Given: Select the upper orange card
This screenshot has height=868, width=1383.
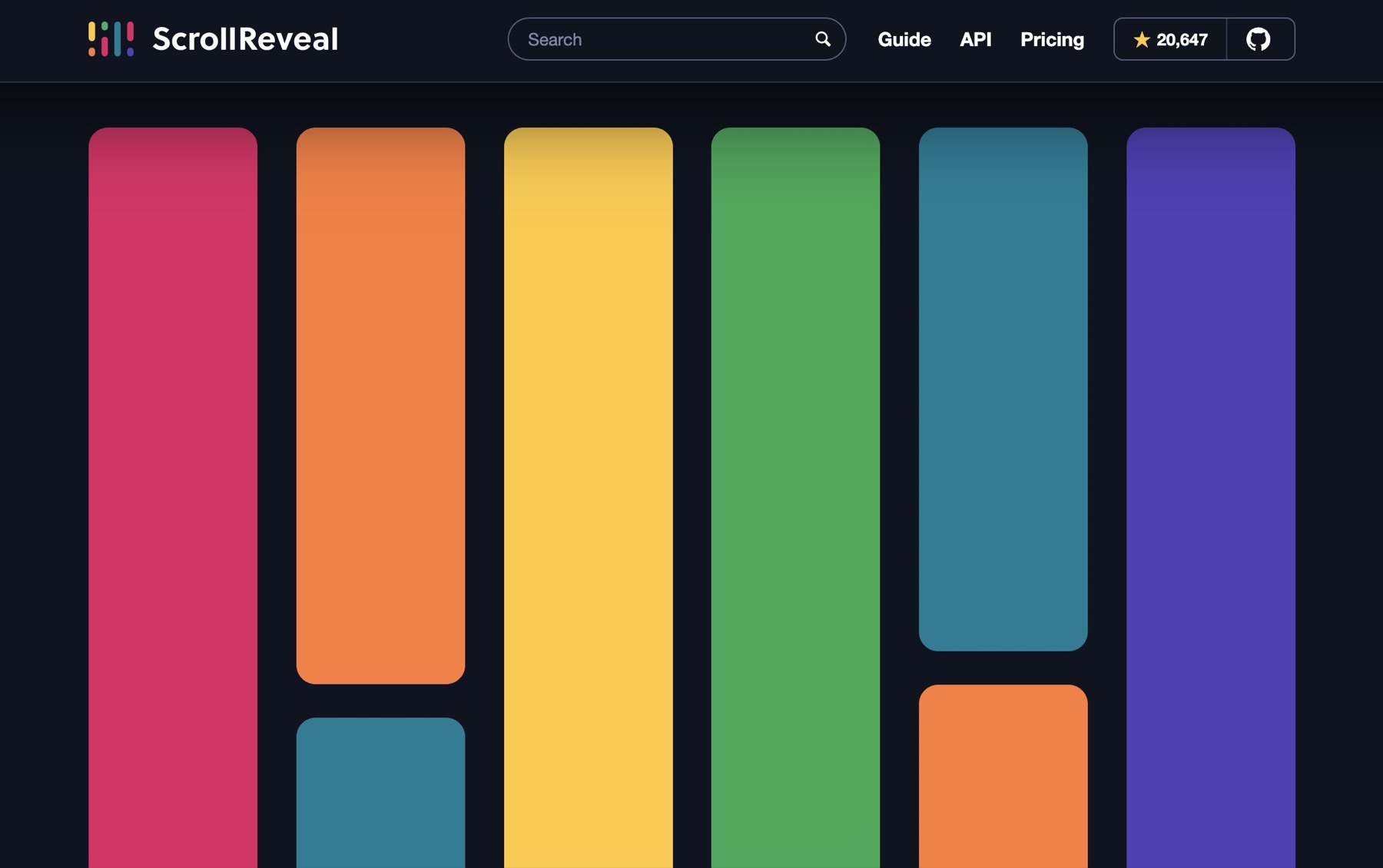Looking at the screenshot, I should [380, 406].
